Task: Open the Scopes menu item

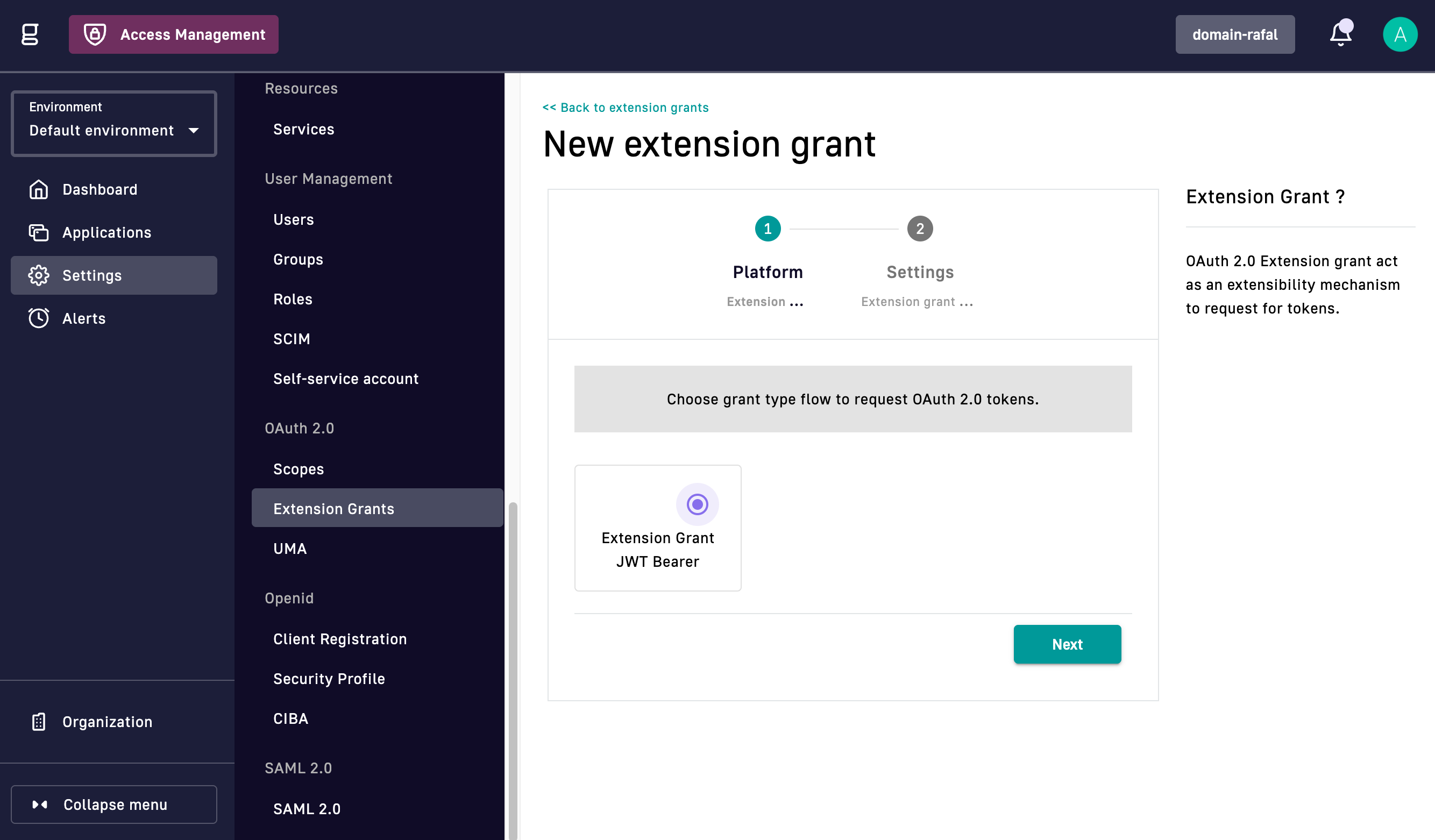Action: tap(299, 469)
